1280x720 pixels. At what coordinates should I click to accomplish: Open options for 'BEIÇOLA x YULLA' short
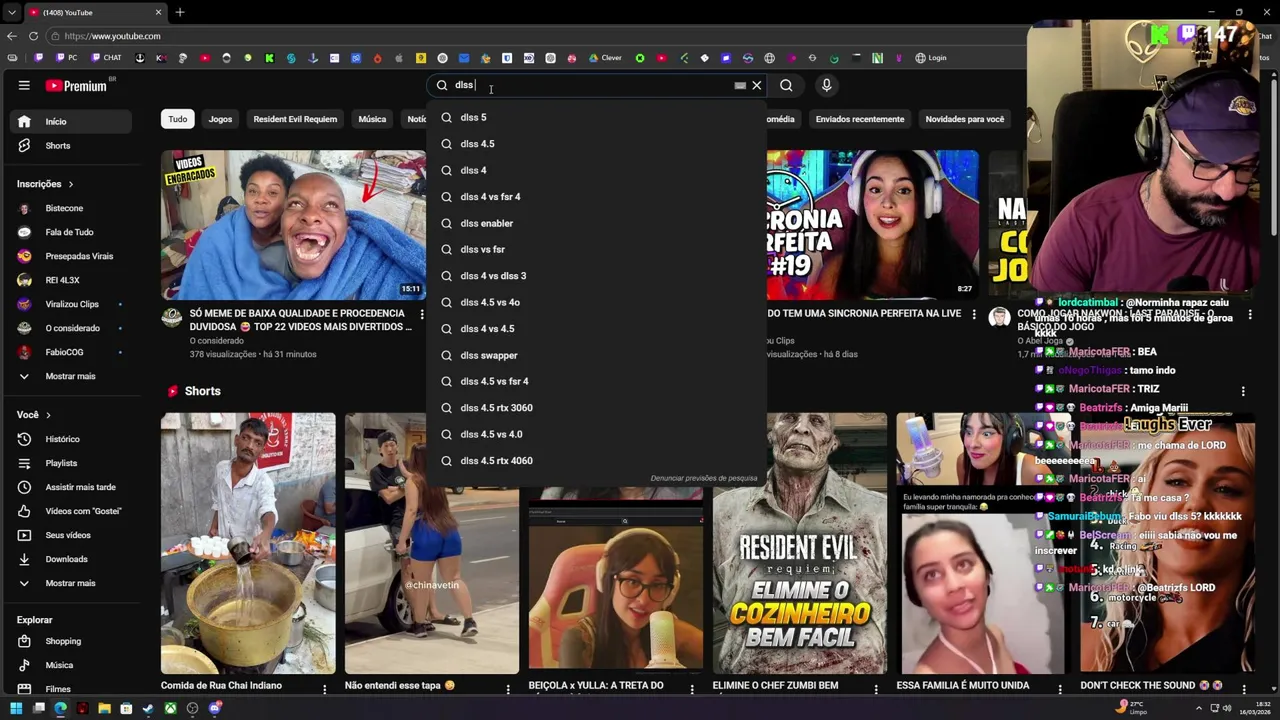coord(692,689)
